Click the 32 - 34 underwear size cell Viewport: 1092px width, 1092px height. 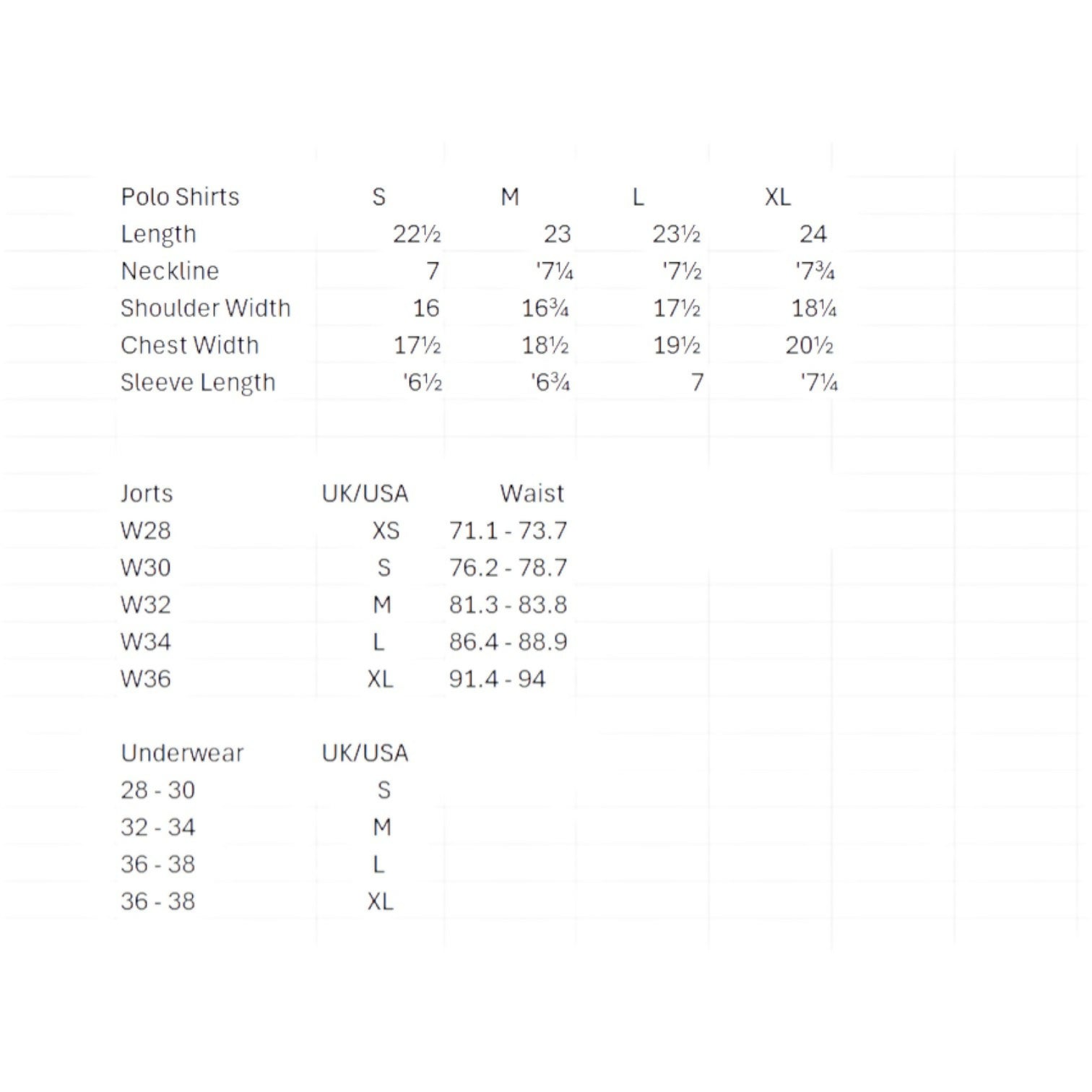[x=157, y=828]
